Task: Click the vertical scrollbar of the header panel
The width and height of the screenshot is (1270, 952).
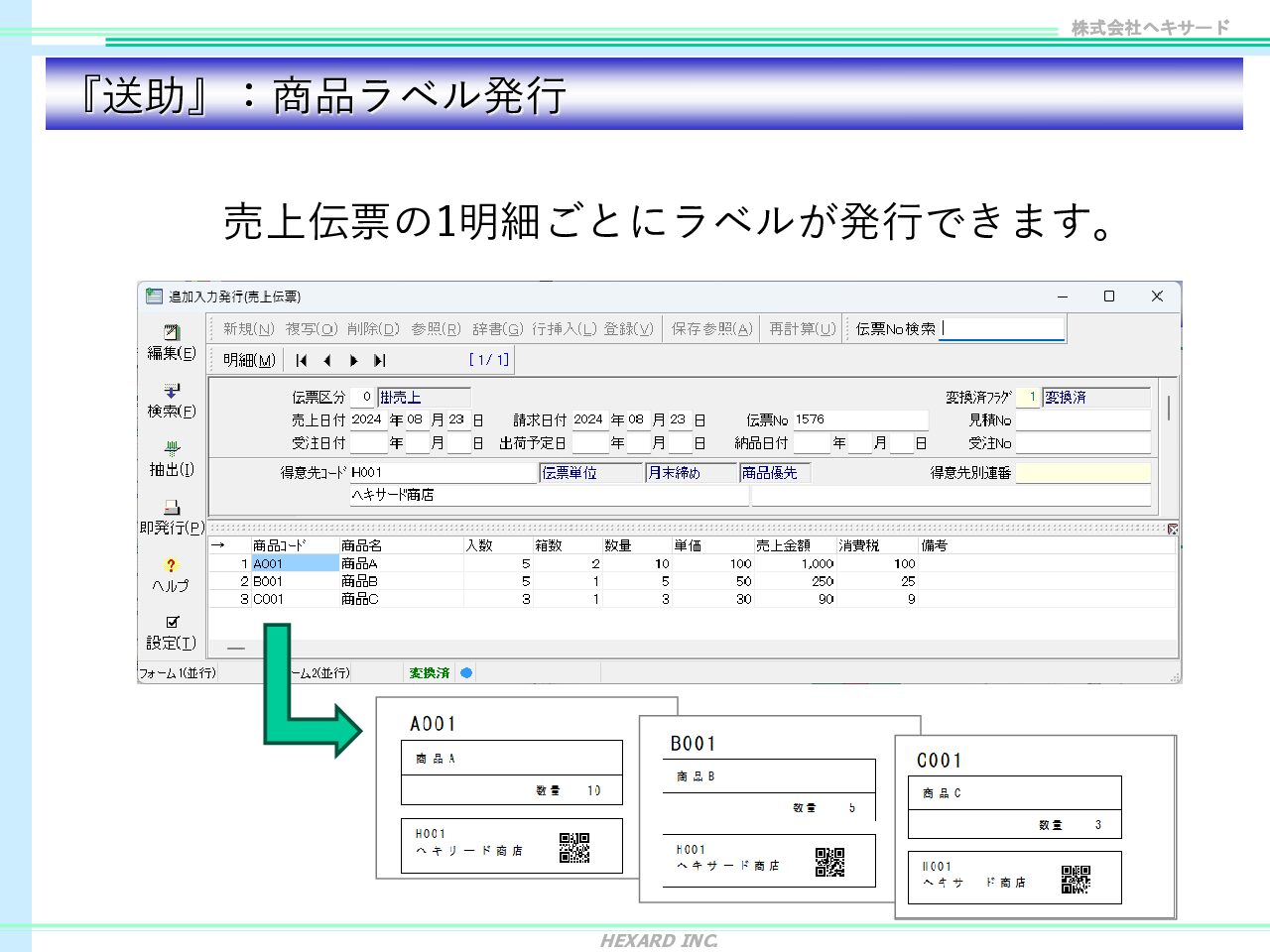Action: coord(1170,408)
